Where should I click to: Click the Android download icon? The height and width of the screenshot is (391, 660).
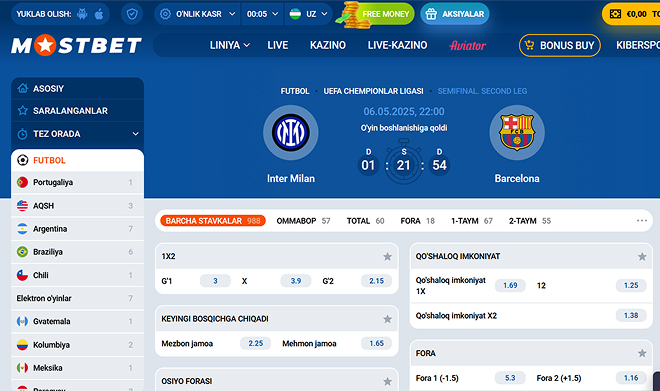pyautogui.click(x=82, y=14)
